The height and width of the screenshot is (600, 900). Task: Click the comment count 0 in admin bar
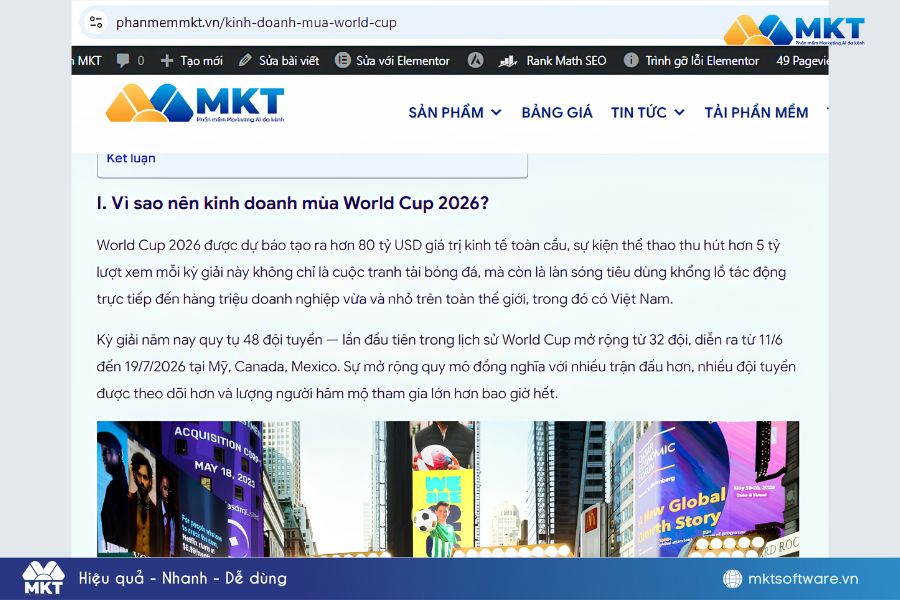pos(141,60)
